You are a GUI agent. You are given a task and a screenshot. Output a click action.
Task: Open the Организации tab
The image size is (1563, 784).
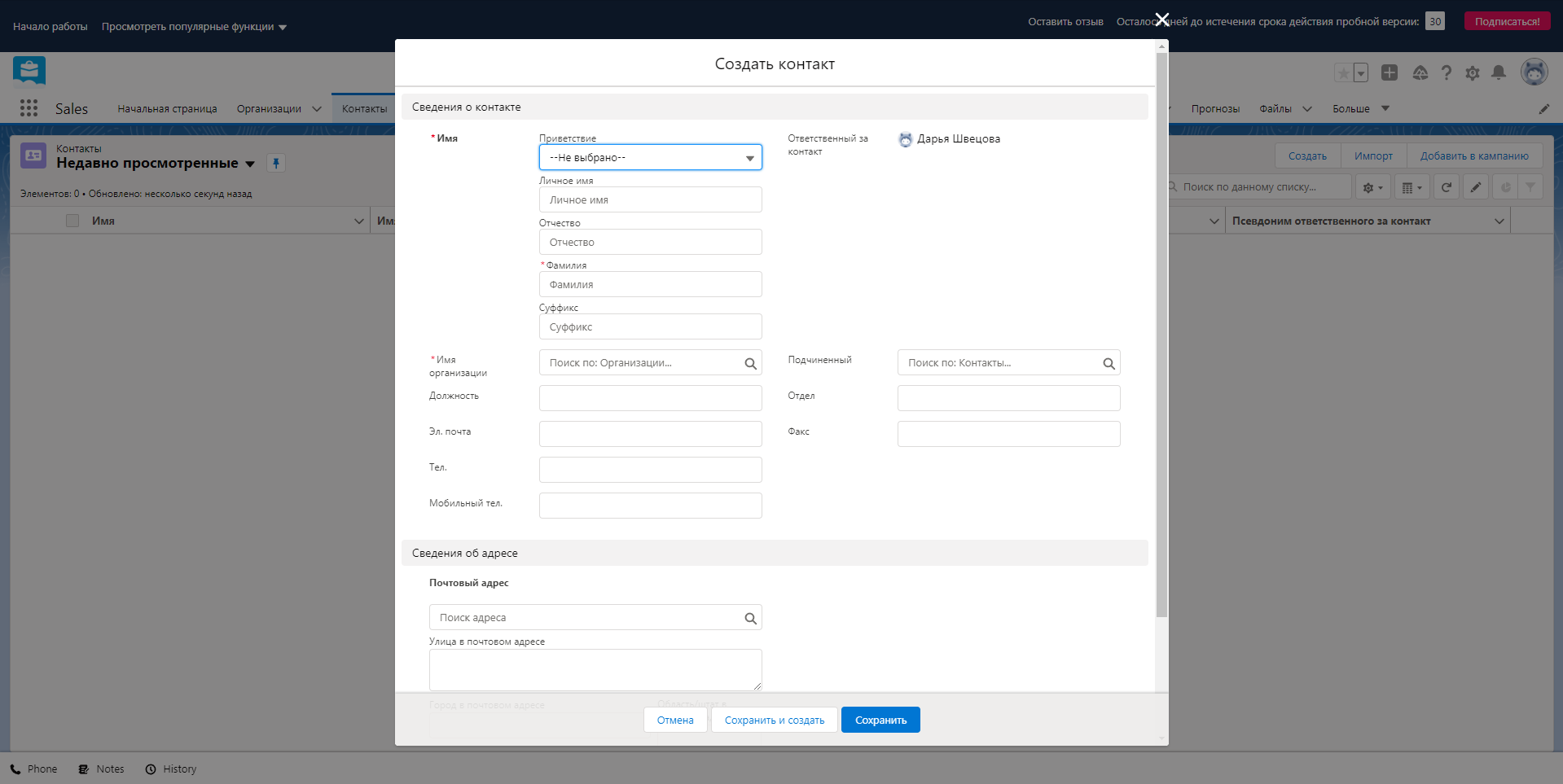[269, 108]
